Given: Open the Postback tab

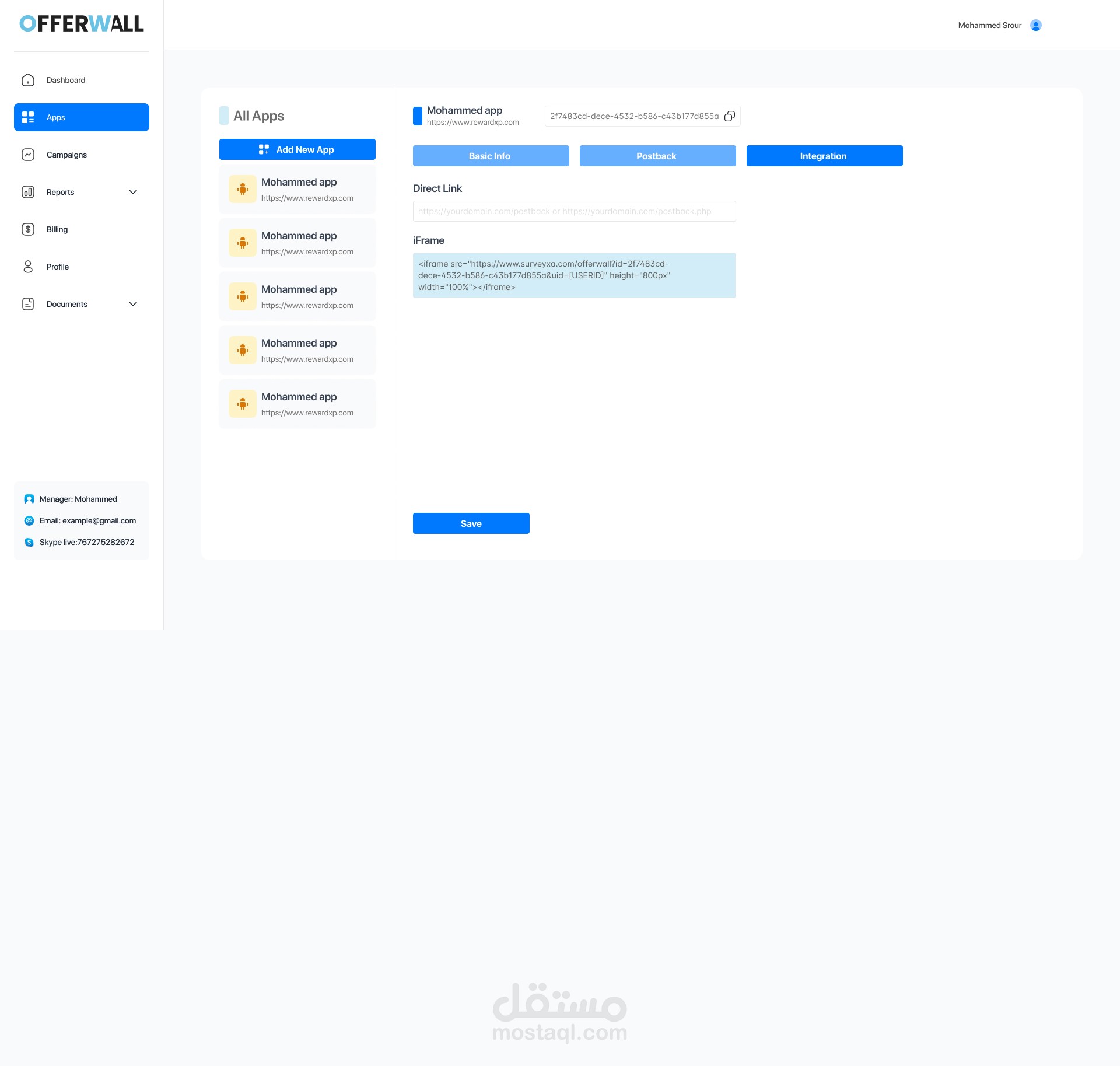Looking at the screenshot, I should point(657,156).
